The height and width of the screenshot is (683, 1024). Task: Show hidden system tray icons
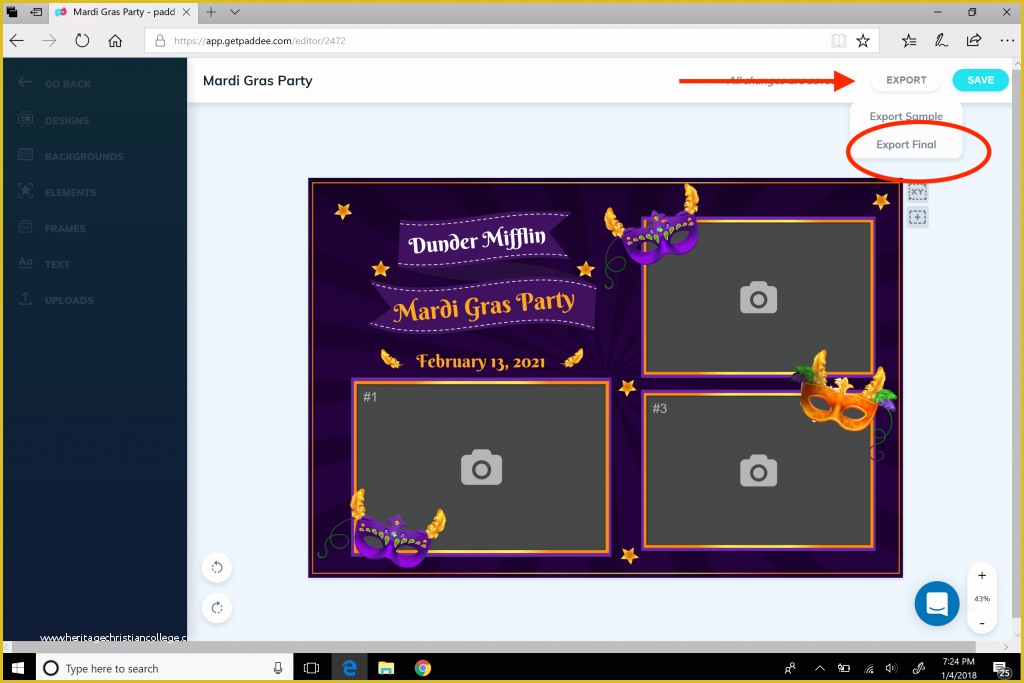[820, 668]
